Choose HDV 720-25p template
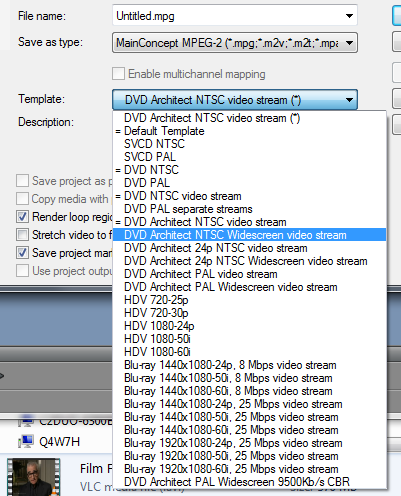The height and width of the screenshot is (496, 401). pyautogui.click(x=250, y=300)
